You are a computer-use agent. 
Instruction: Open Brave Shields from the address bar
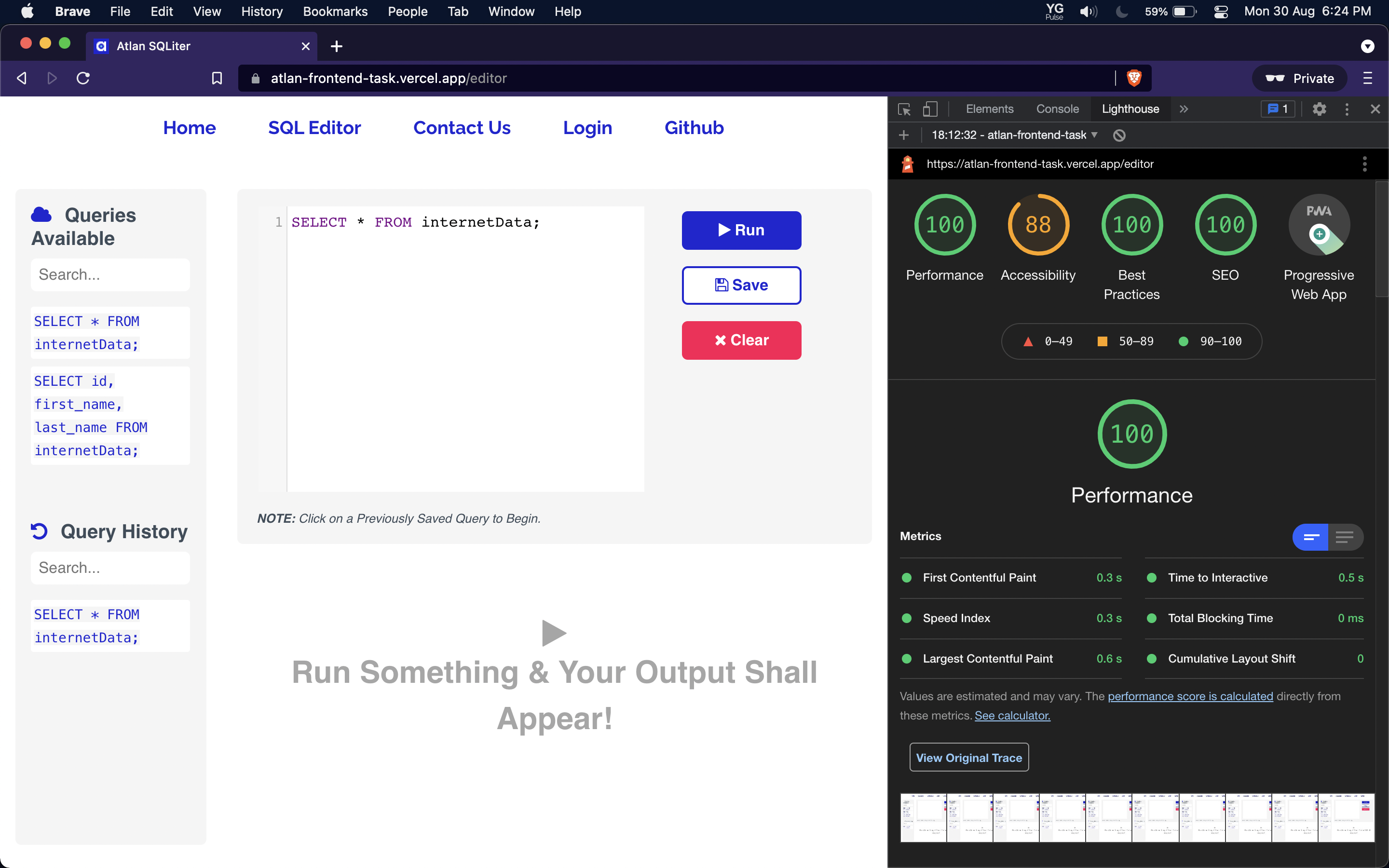pos(1135,78)
